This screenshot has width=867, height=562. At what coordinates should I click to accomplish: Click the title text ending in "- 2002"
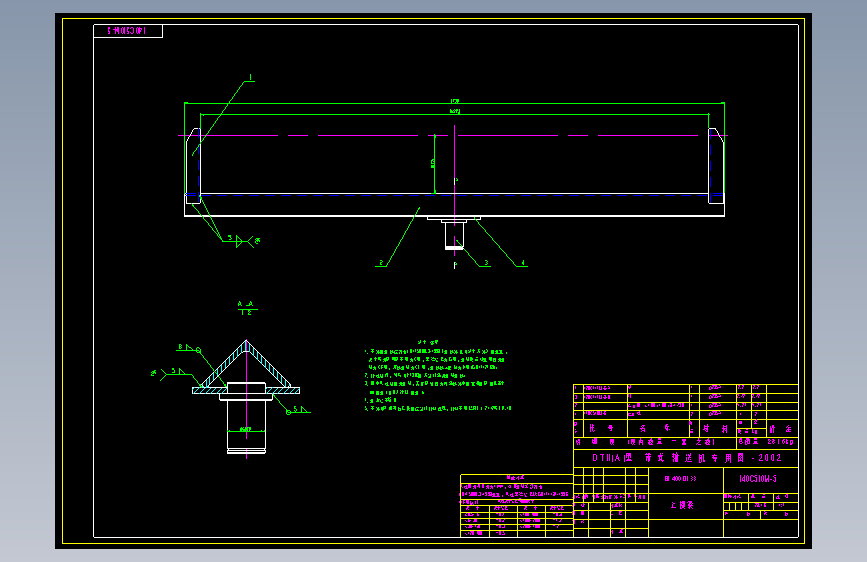point(687,458)
